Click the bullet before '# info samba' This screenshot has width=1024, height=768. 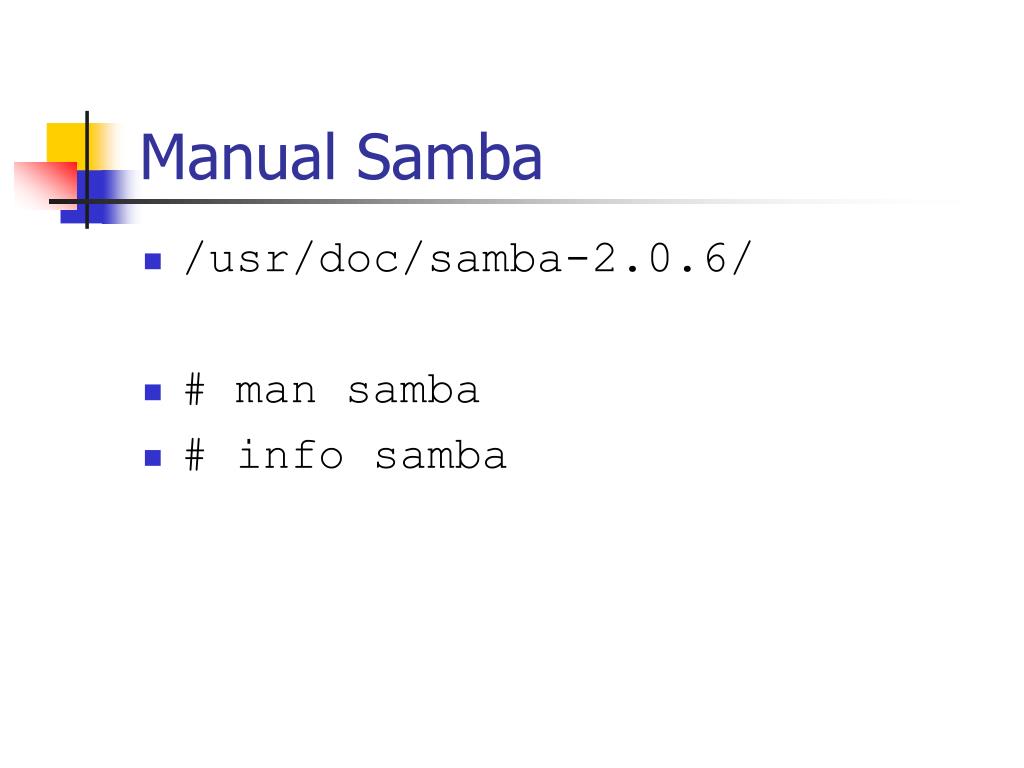pos(153,457)
